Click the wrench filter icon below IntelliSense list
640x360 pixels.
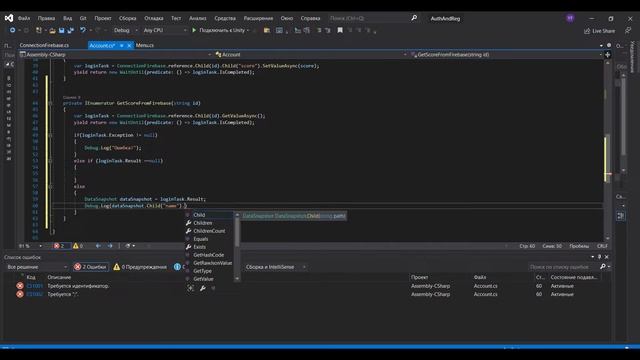click(x=203, y=288)
